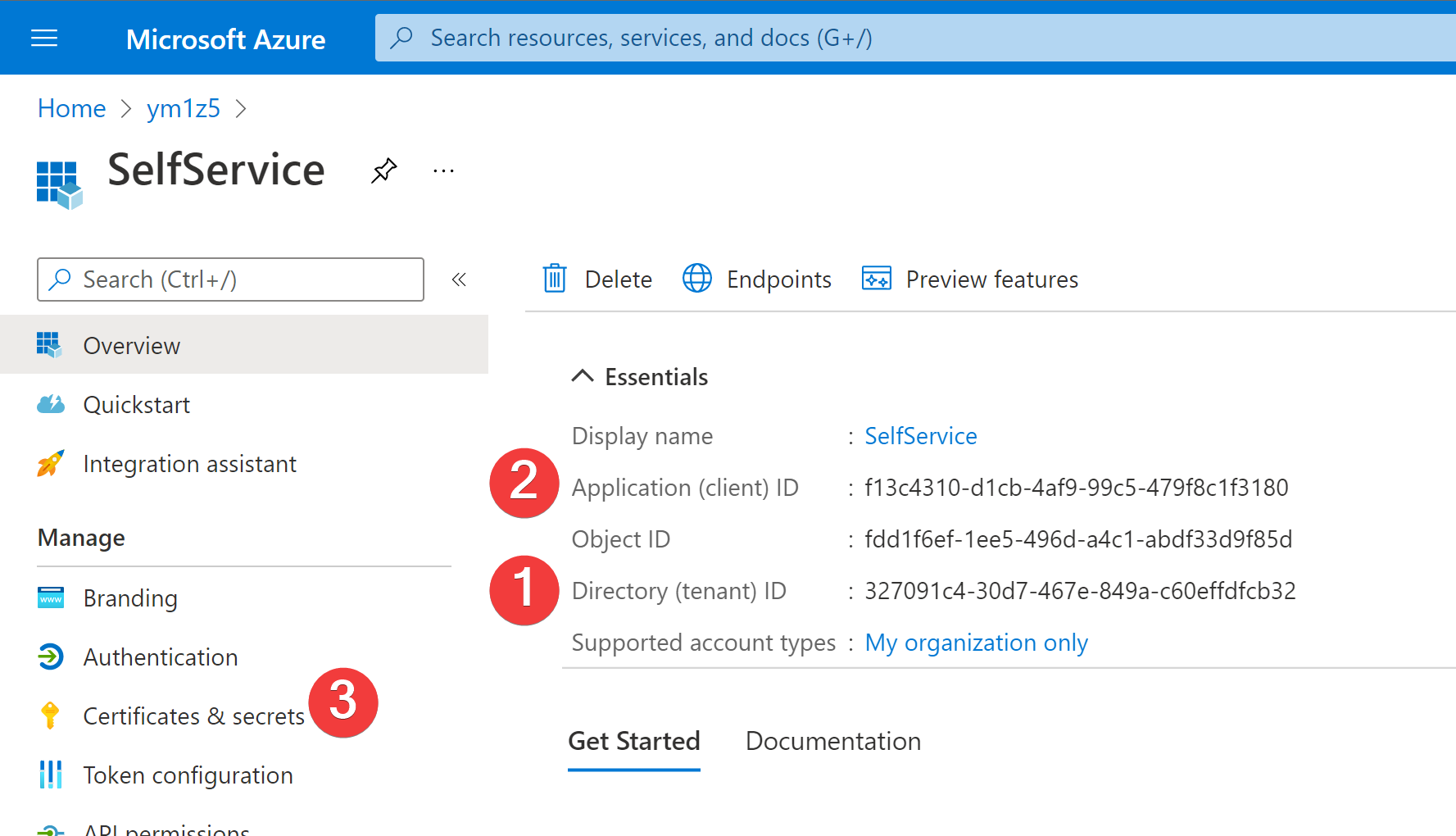The width and height of the screenshot is (1456, 836).
Task: Click the Branding www icon
Action: [50, 597]
